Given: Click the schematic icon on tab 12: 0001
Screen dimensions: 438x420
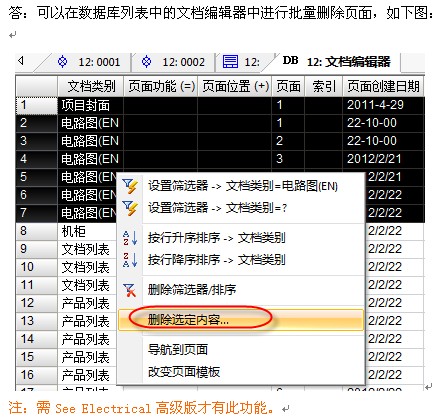Looking at the screenshot, I should [62, 62].
